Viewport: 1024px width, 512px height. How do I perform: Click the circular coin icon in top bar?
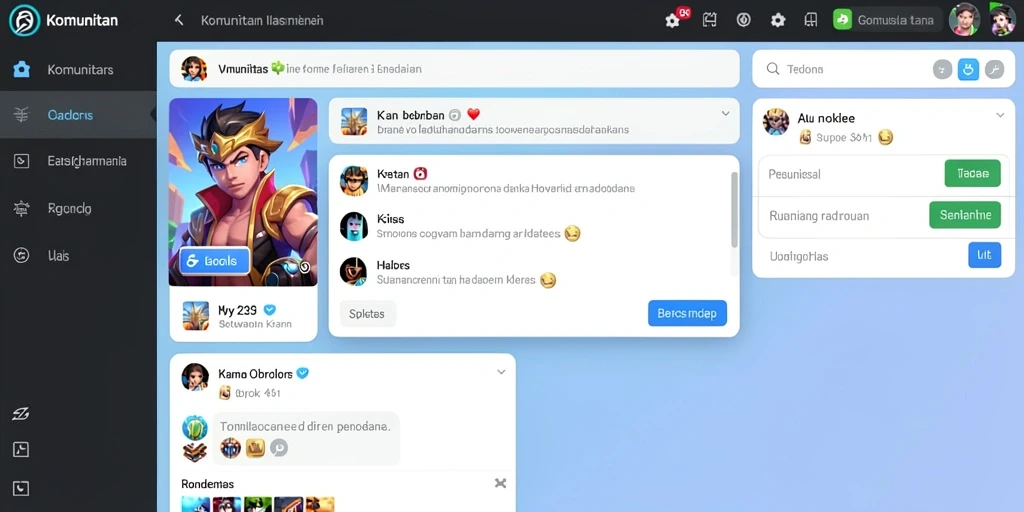tap(743, 20)
